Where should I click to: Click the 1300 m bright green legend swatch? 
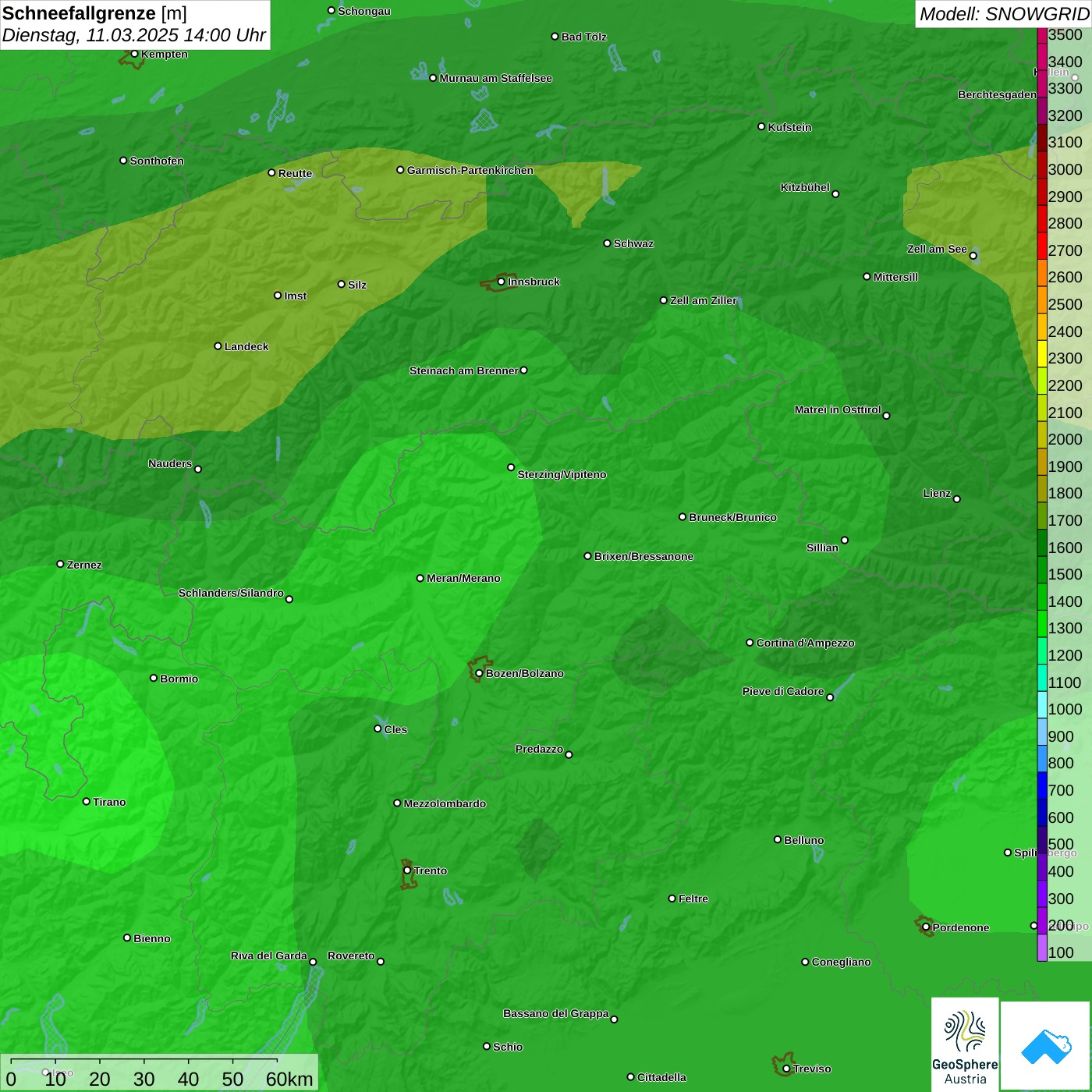click(x=1042, y=624)
